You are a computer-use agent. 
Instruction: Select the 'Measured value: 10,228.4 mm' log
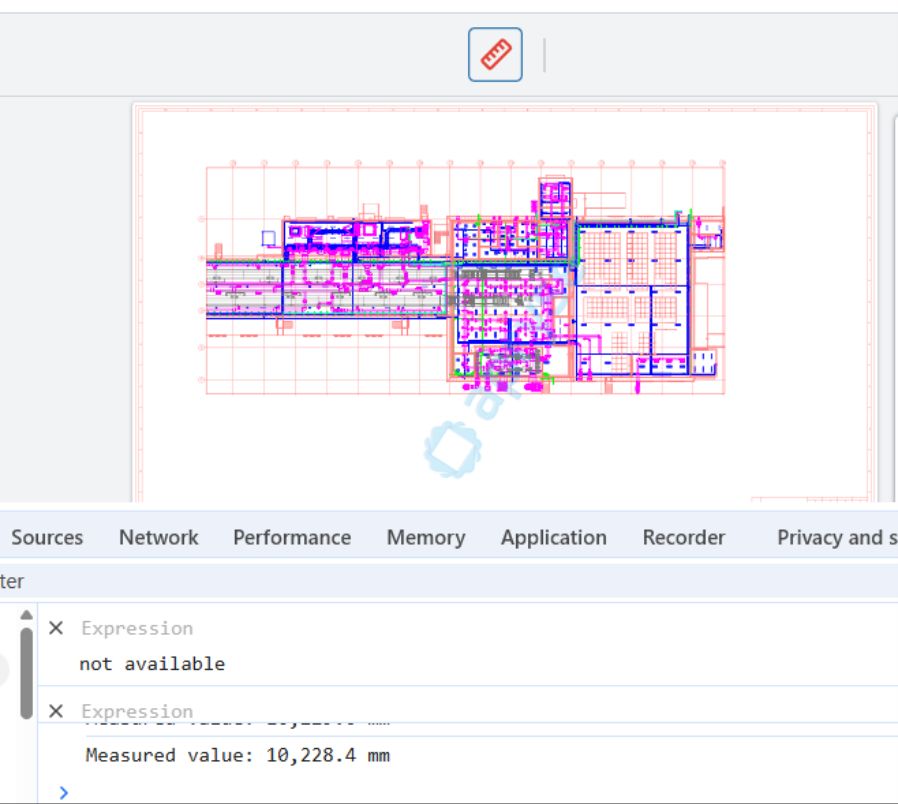[238, 755]
